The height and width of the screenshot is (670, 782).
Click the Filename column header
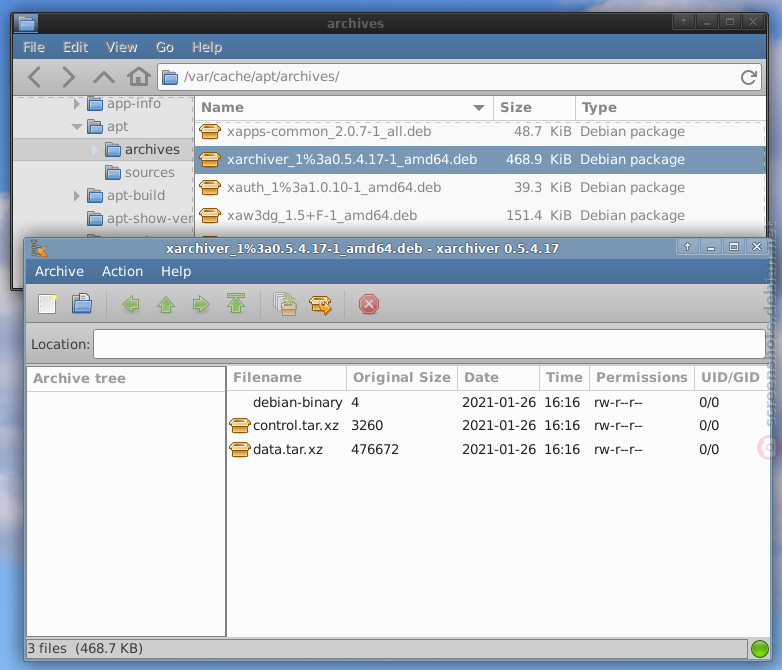(x=287, y=378)
